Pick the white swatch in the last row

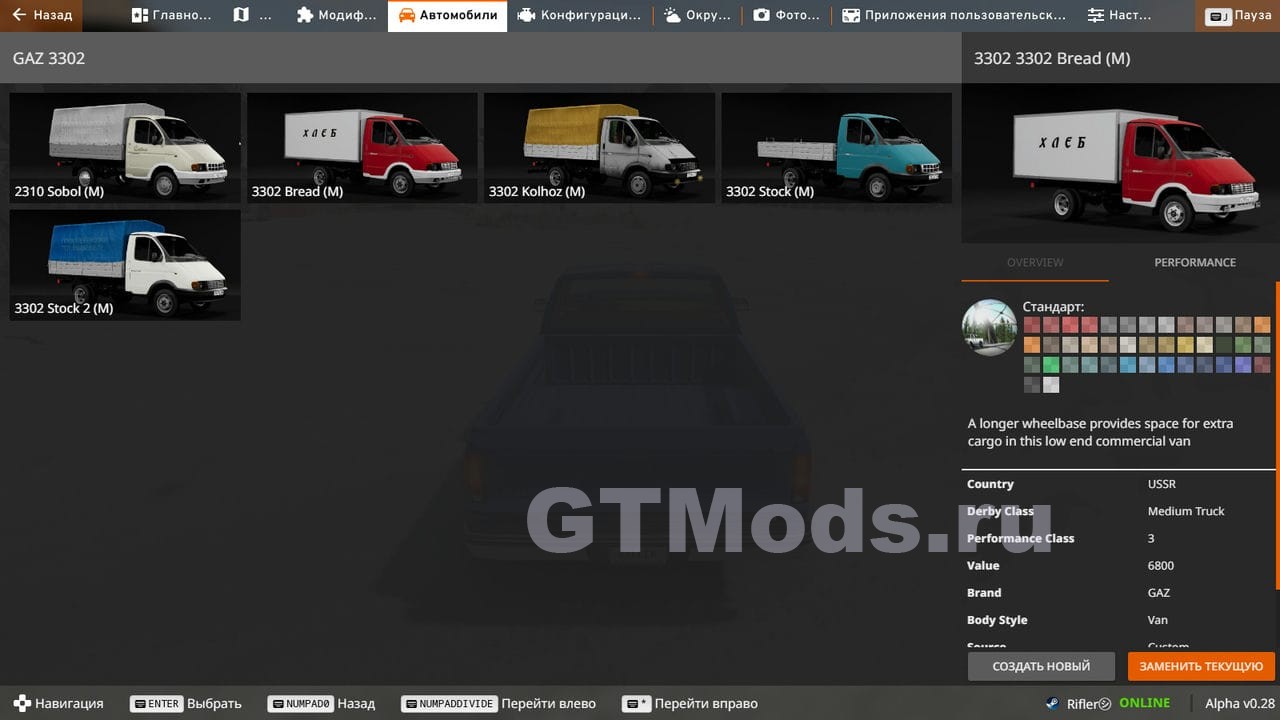click(1051, 385)
